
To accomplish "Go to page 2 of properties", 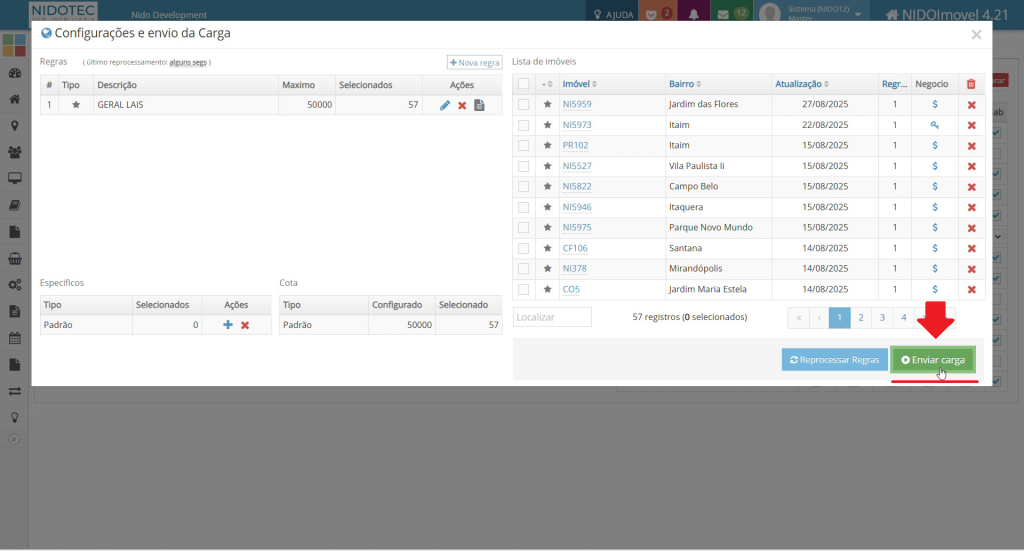I will point(861,317).
